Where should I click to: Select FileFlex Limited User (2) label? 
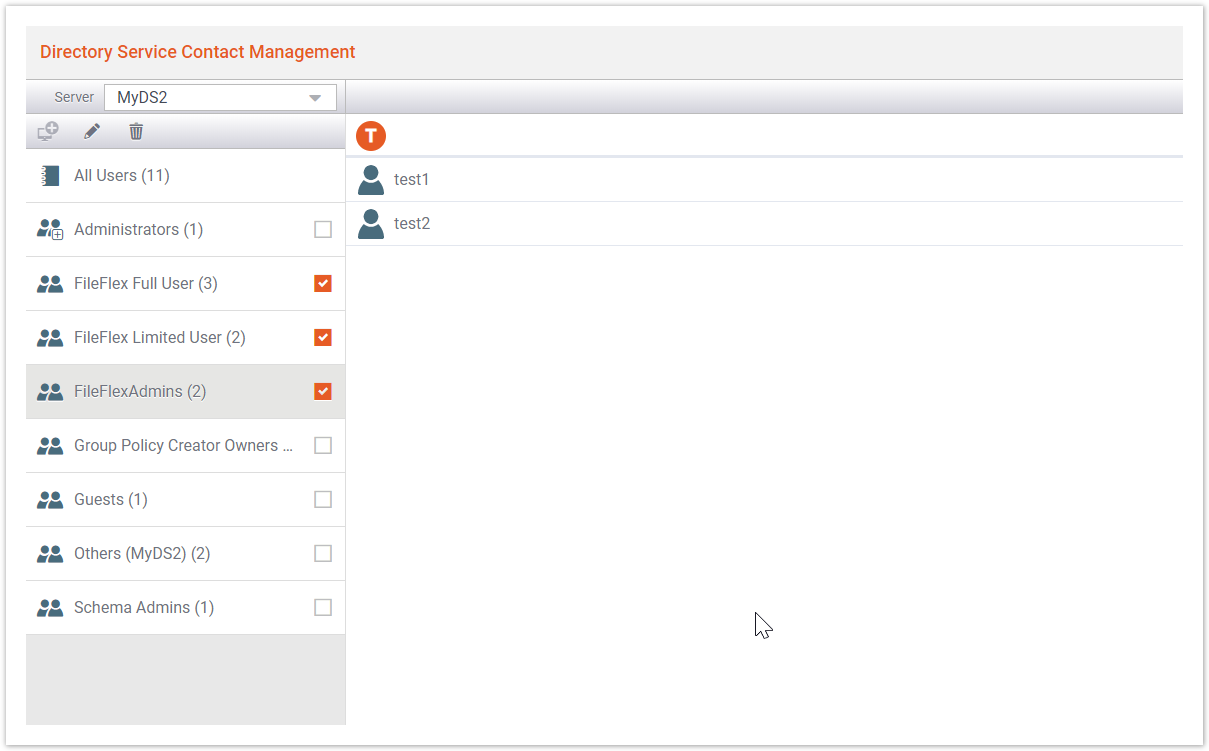coord(160,338)
